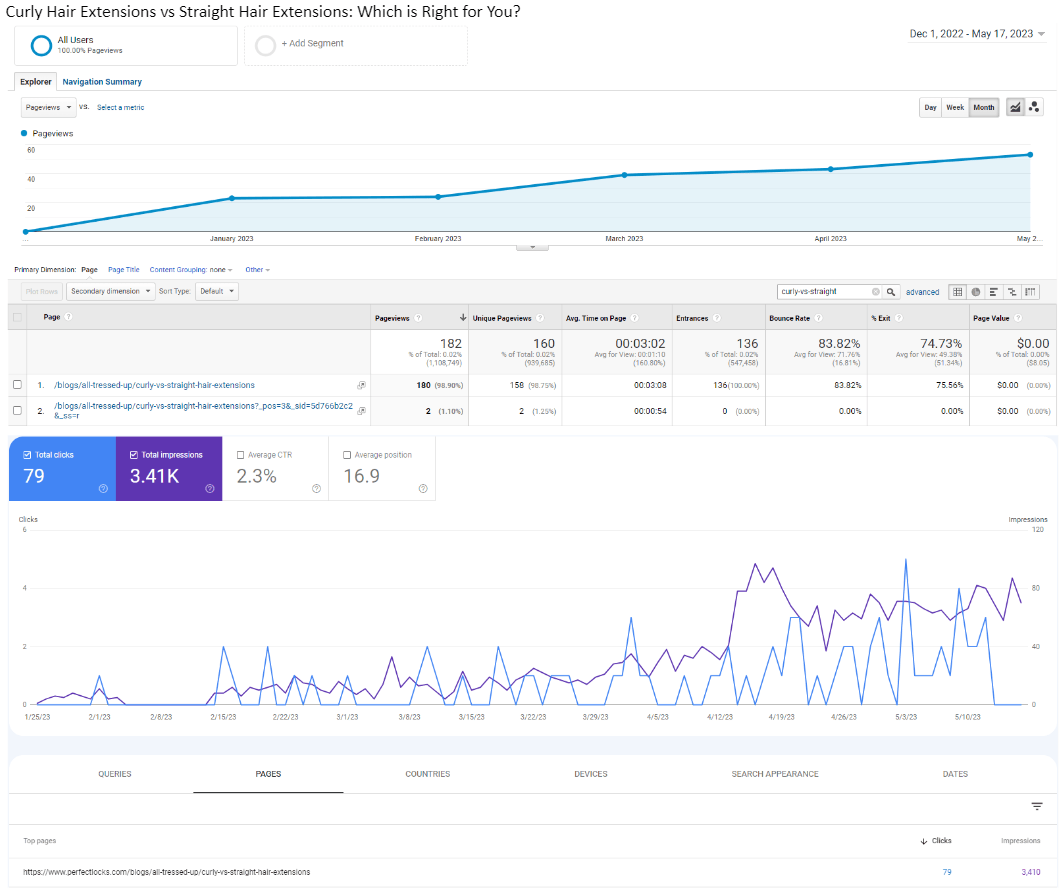Switch to pivot table view icon
1060x891 pixels.
click(x=1030, y=292)
